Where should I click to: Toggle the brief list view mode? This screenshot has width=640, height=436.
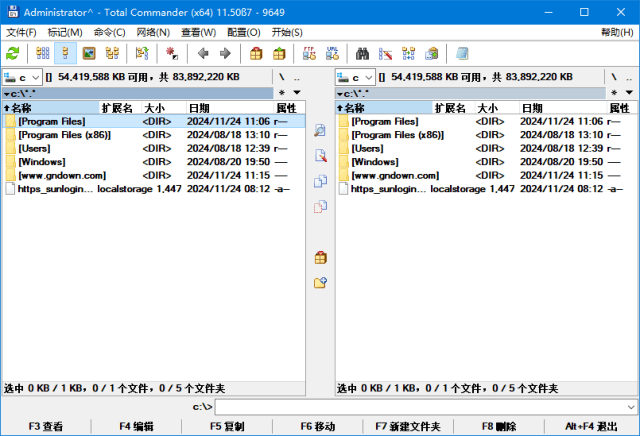coord(43,53)
